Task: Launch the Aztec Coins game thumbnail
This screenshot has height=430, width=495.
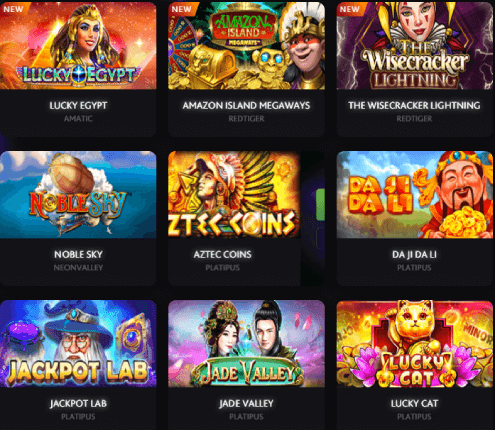Action: pos(234,195)
